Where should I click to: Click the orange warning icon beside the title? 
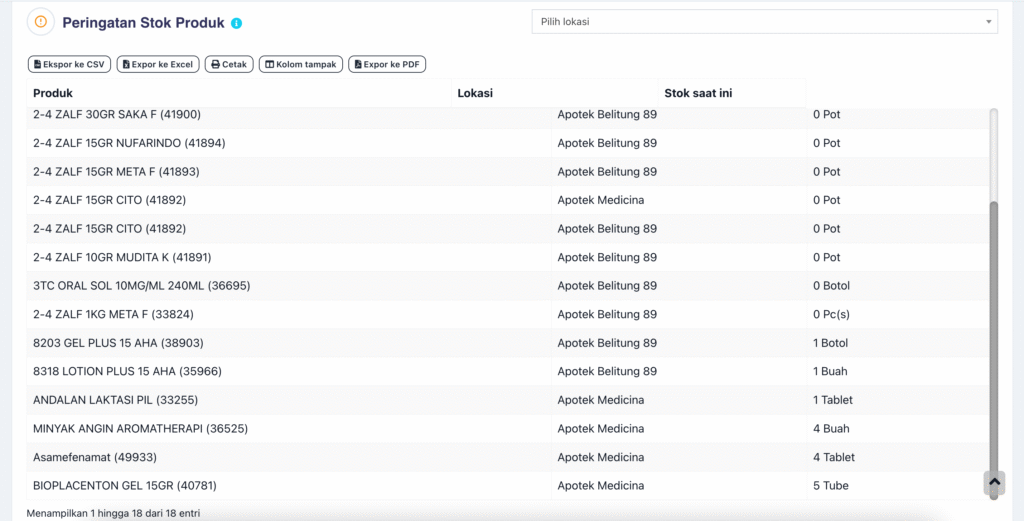[x=41, y=22]
